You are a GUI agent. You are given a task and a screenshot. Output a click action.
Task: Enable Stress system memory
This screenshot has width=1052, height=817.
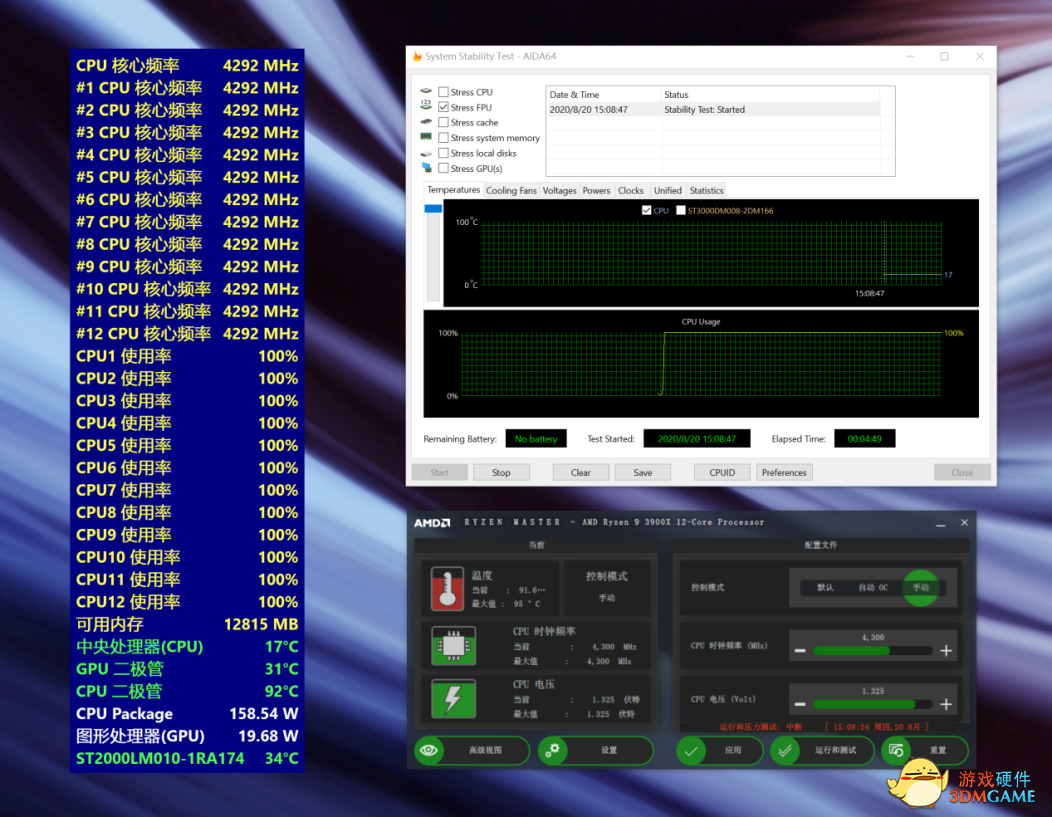coord(443,138)
